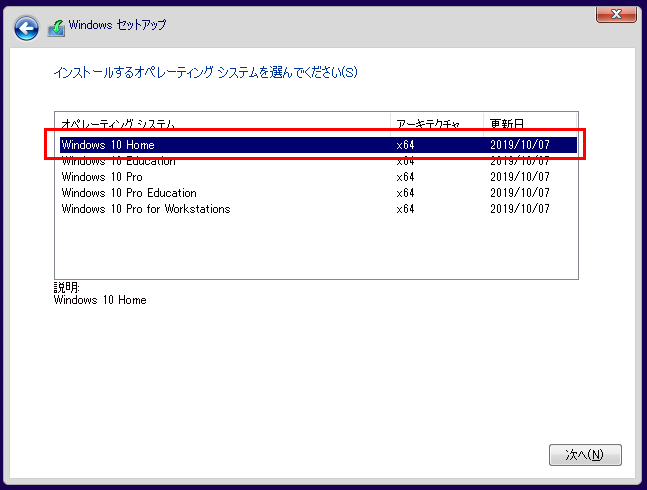The height and width of the screenshot is (490, 647).
Task: Click the empty area of the OS list box
Action: click(316, 250)
